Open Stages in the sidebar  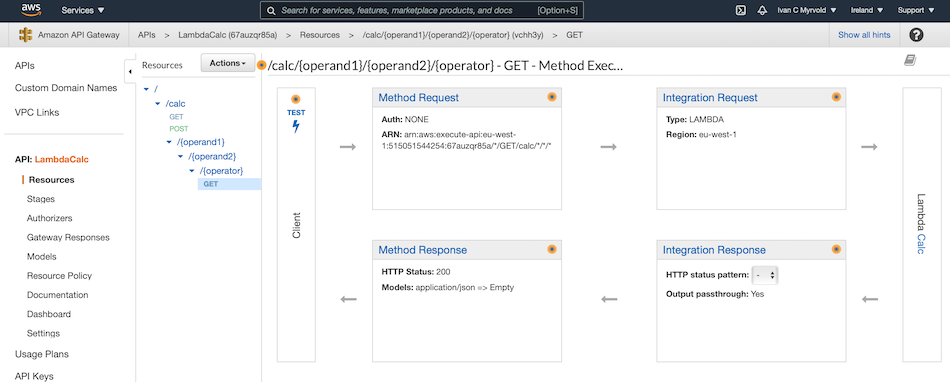pyautogui.click(x=41, y=199)
